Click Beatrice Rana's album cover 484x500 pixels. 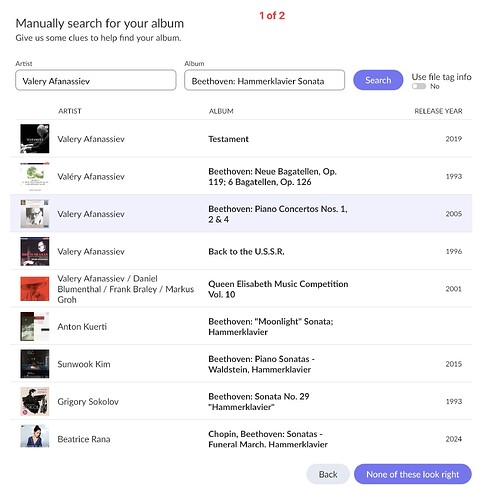35,436
